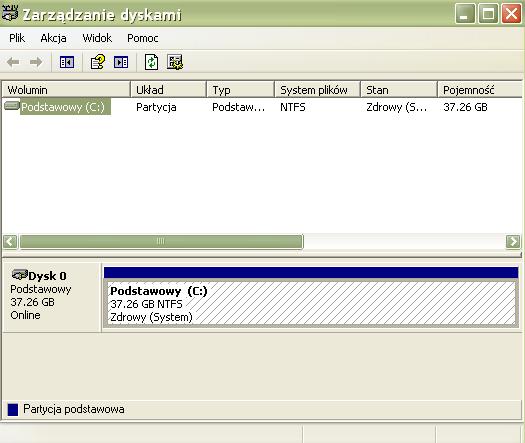Open the disk settings toolbar icon

[175, 62]
